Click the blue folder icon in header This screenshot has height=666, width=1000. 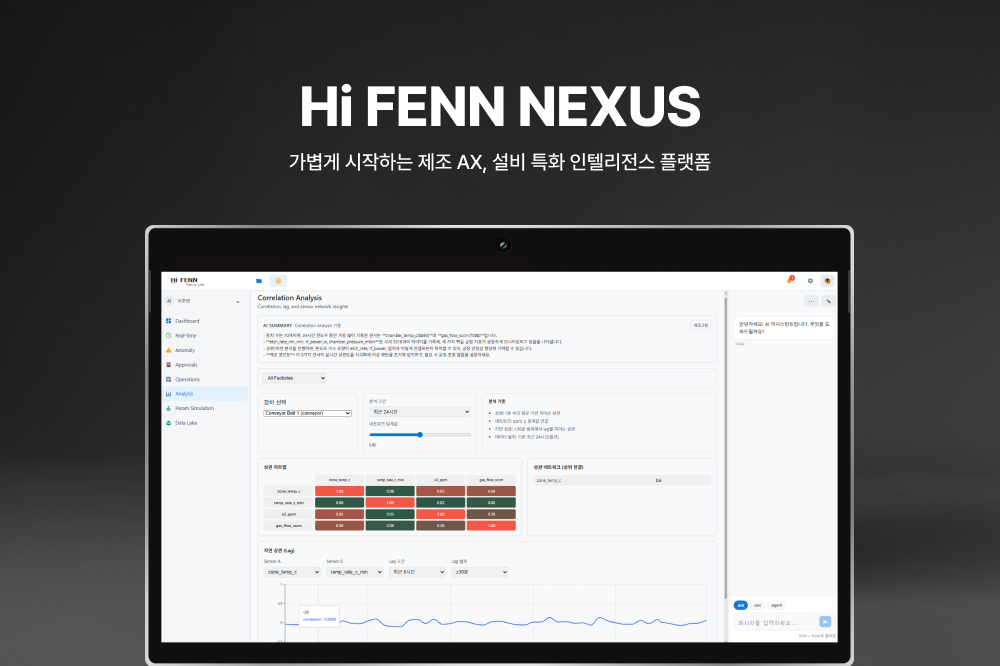[259, 281]
